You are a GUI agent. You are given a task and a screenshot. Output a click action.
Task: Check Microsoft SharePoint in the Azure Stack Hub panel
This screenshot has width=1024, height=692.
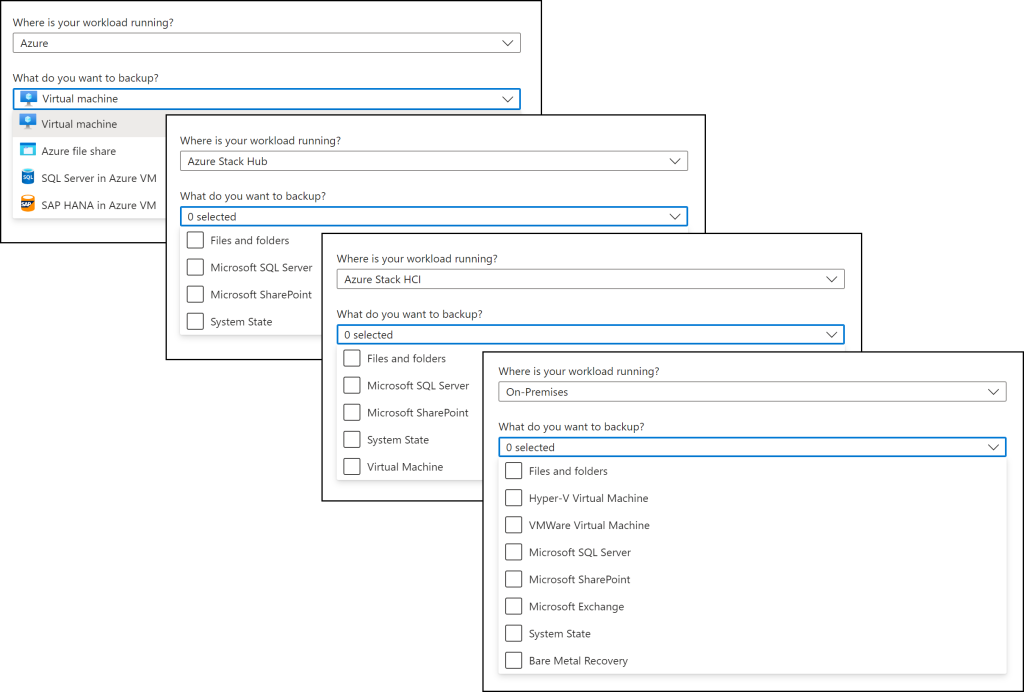coord(195,294)
